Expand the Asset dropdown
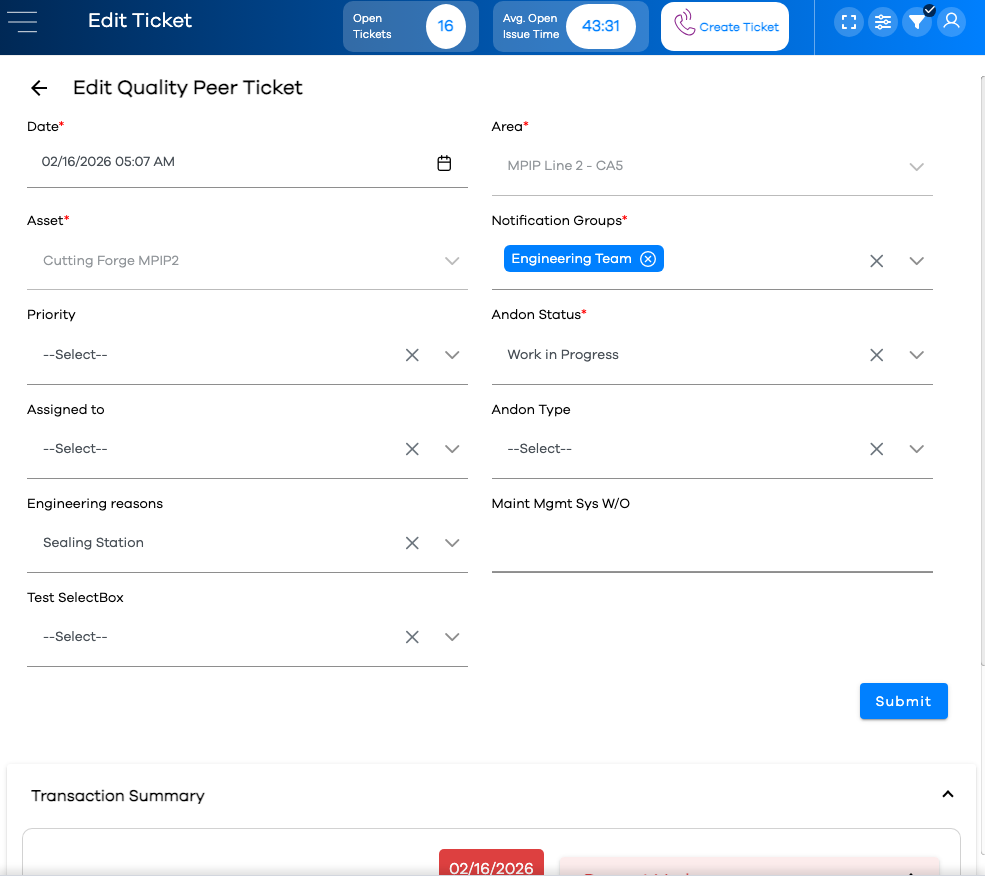 [452, 261]
